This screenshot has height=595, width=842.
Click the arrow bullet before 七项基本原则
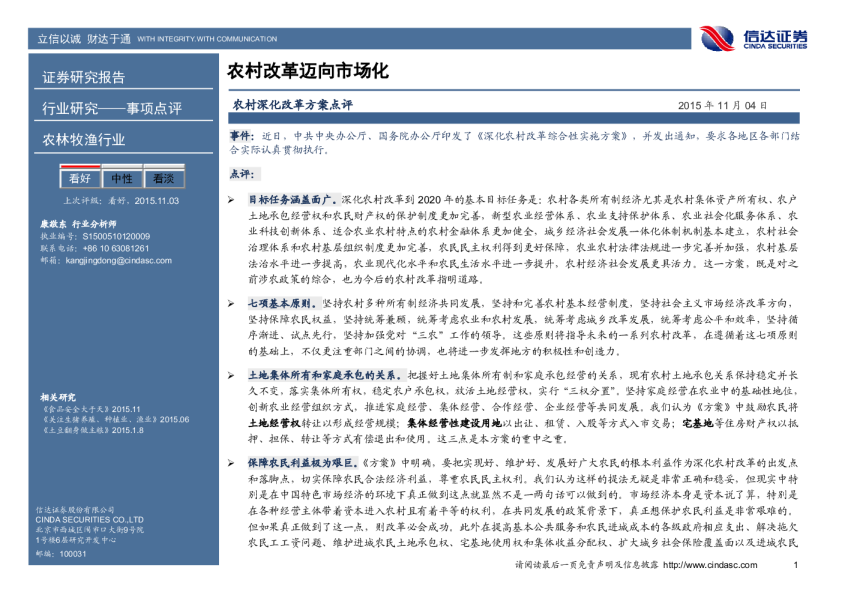pyautogui.click(x=230, y=301)
